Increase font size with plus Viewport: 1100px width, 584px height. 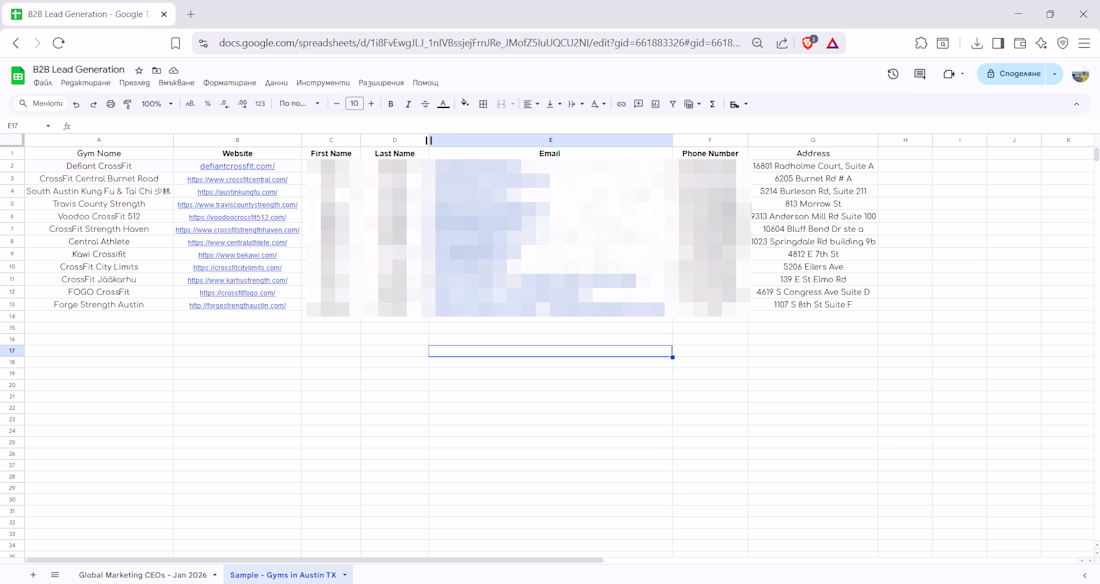point(371,104)
